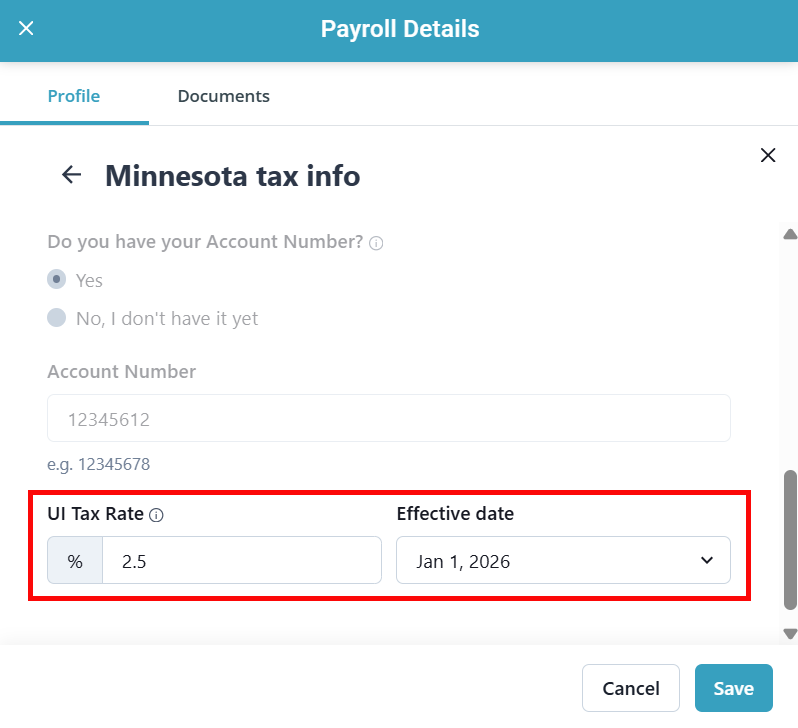The width and height of the screenshot is (798, 728).
Task: Close the Payroll Details window
Action: coord(26,29)
